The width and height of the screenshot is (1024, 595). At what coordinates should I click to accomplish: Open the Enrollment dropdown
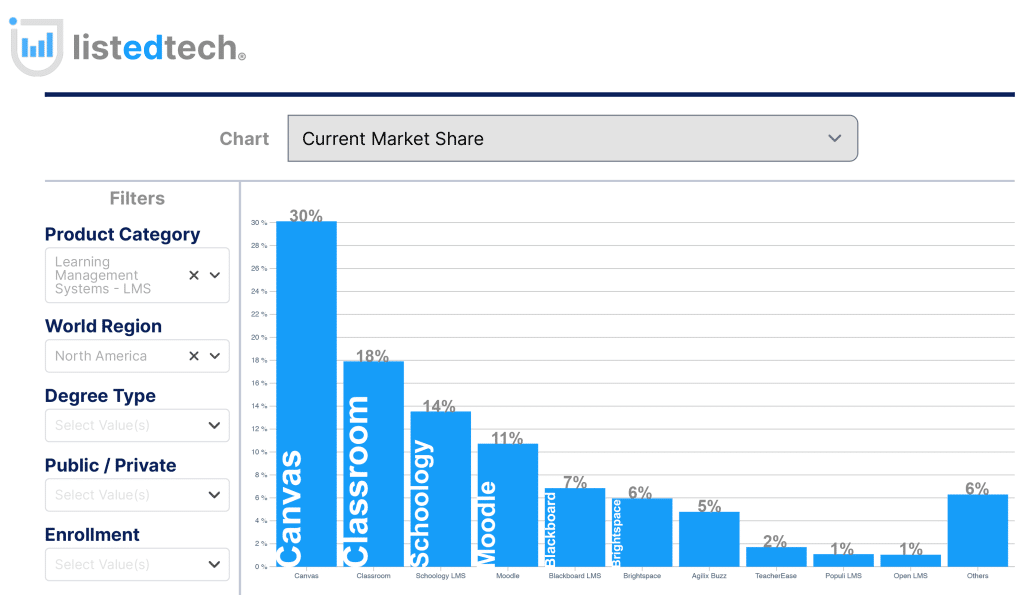(137, 564)
